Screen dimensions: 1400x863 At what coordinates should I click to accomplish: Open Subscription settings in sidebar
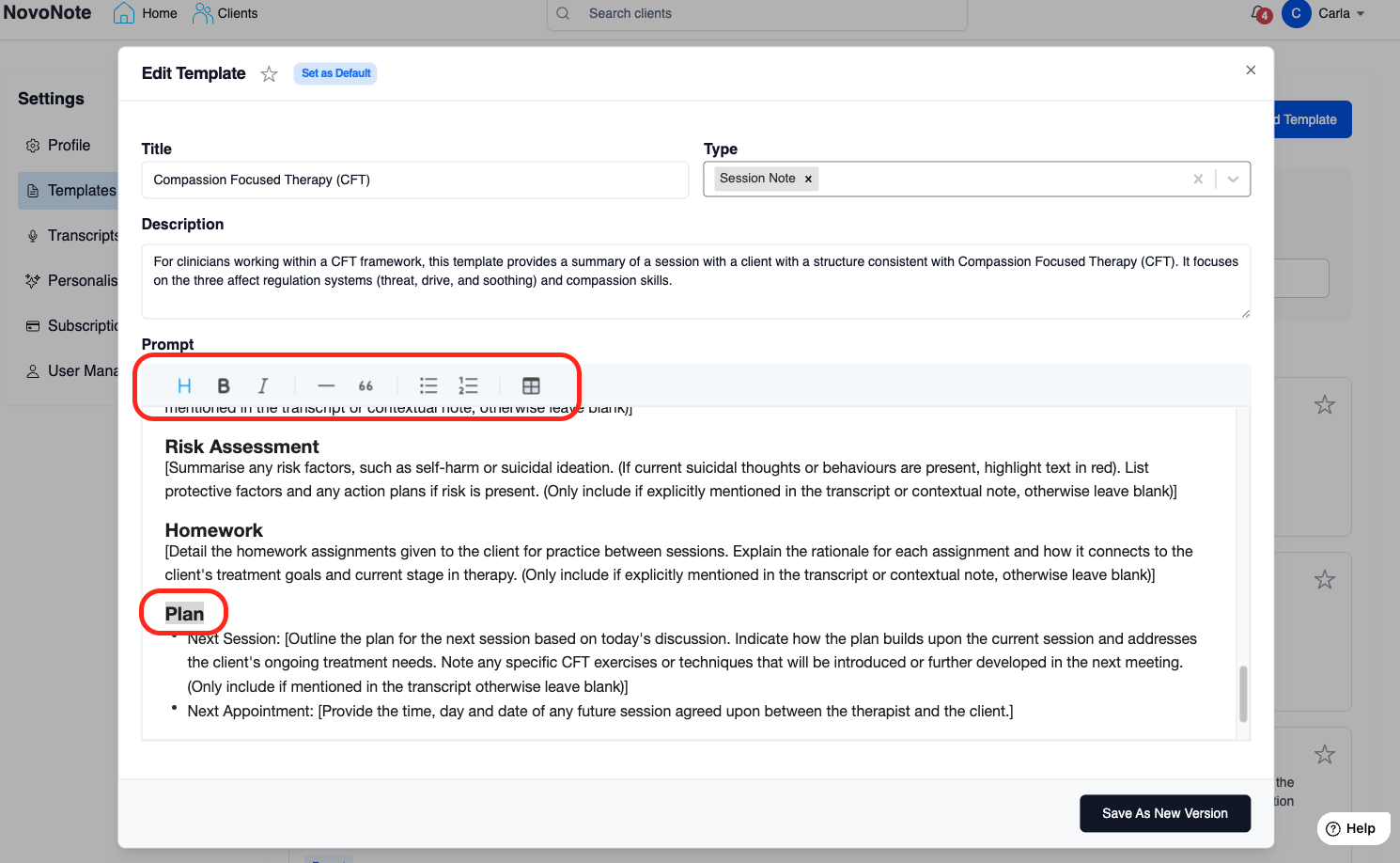click(x=71, y=325)
